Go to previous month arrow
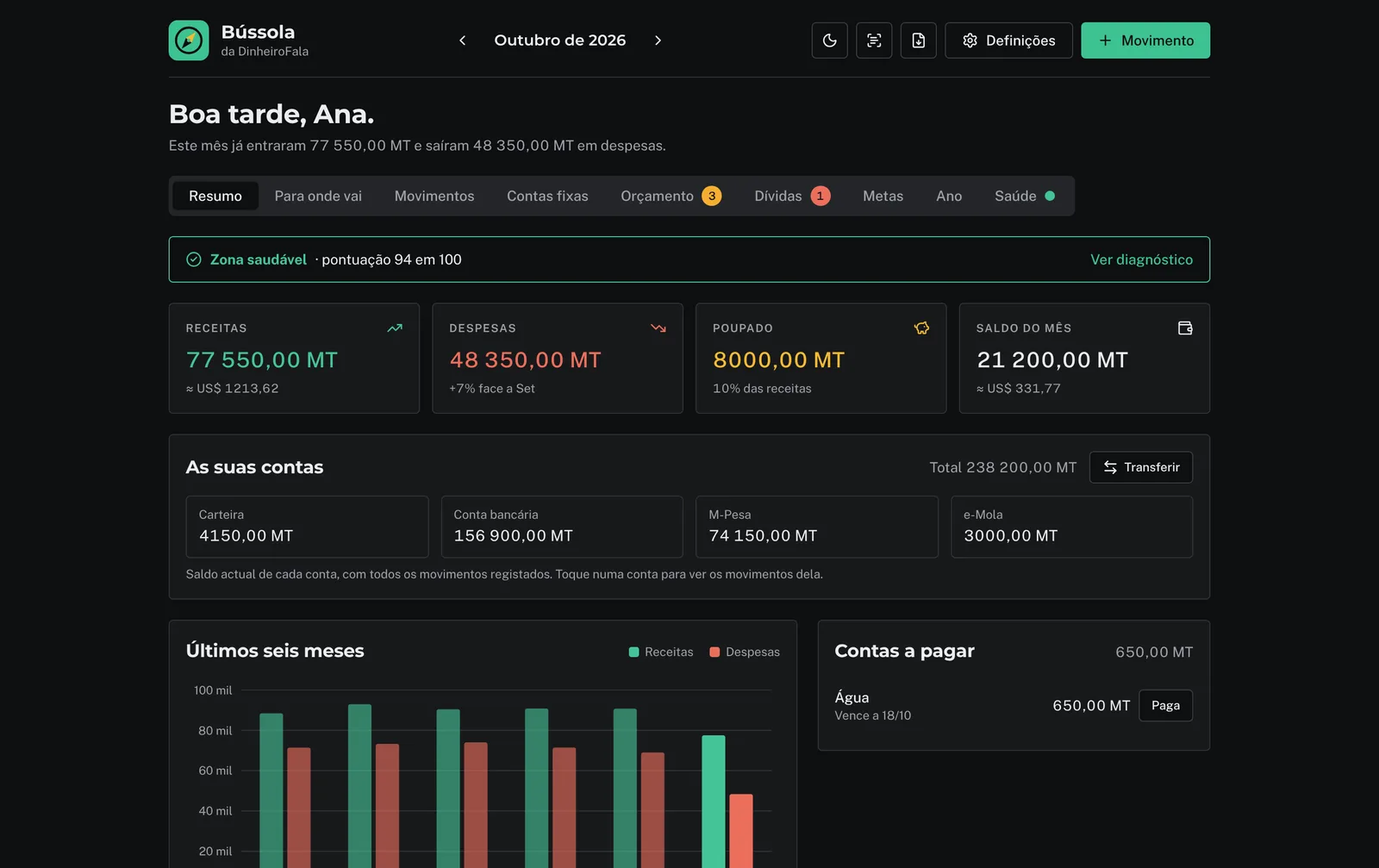The width and height of the screenshot is (1379, 868). point(463,41)
